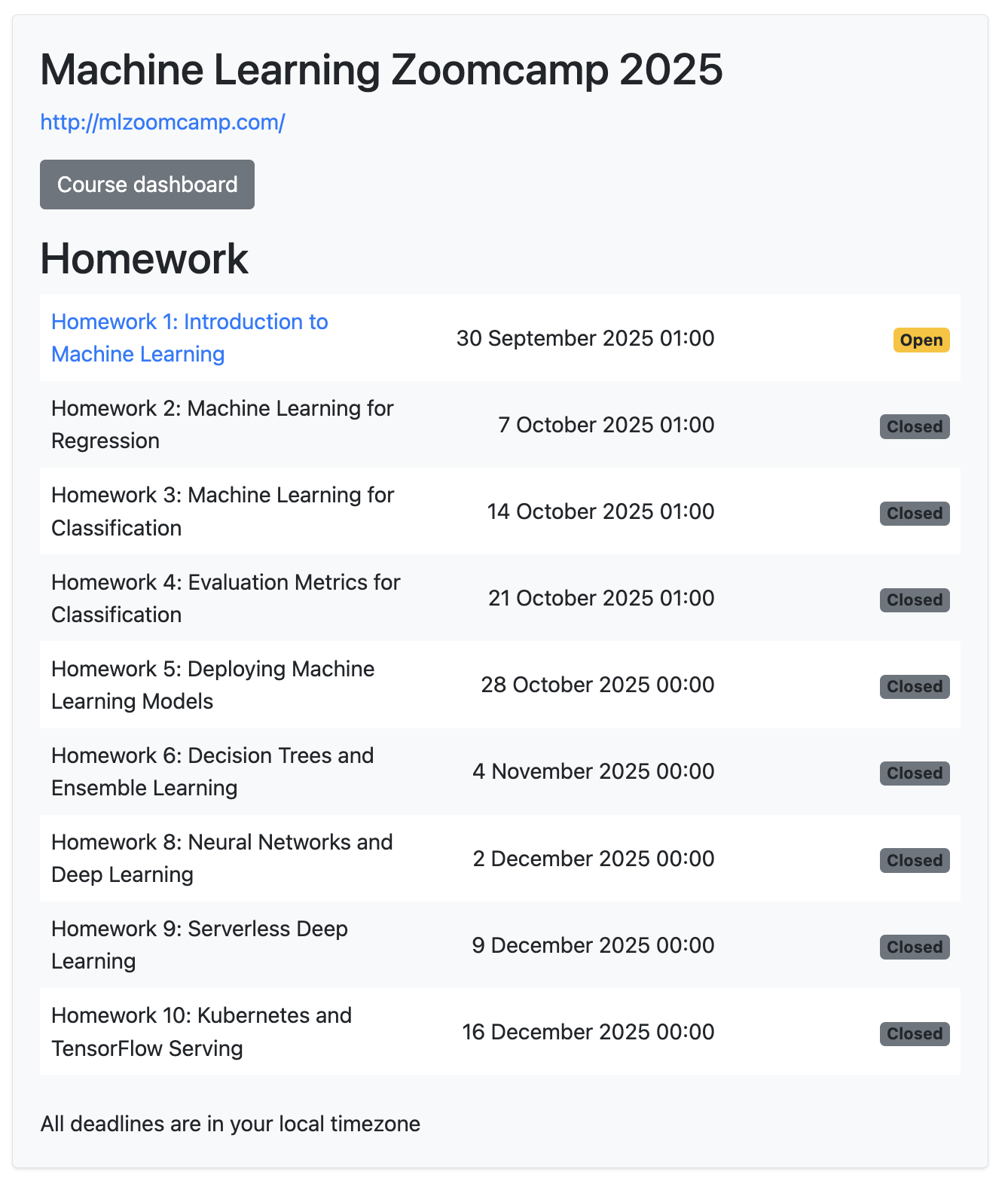Click the Closed badge for Homework 9
1008x1187 pixels.
[x=914, y=947]
